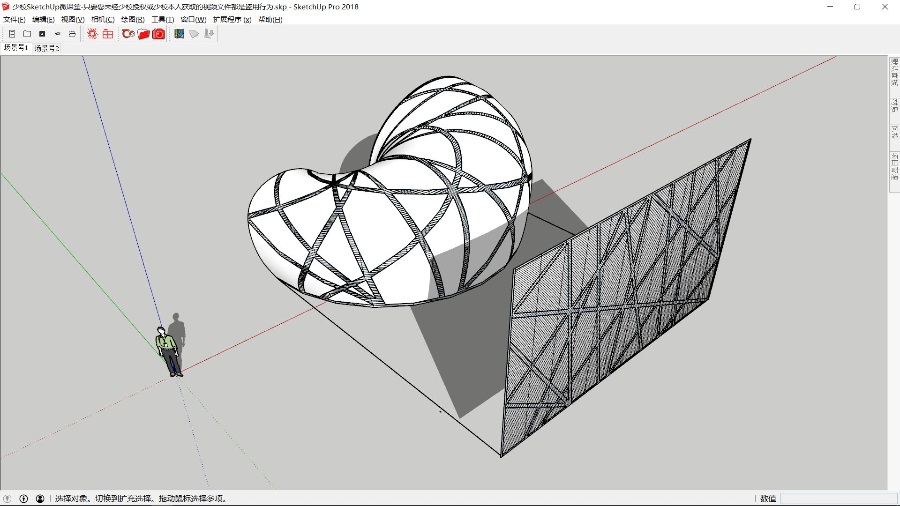Click the grayed-out tag toolbar icon
The height and width of the screenshot is (506, 900).
[194, 34]
